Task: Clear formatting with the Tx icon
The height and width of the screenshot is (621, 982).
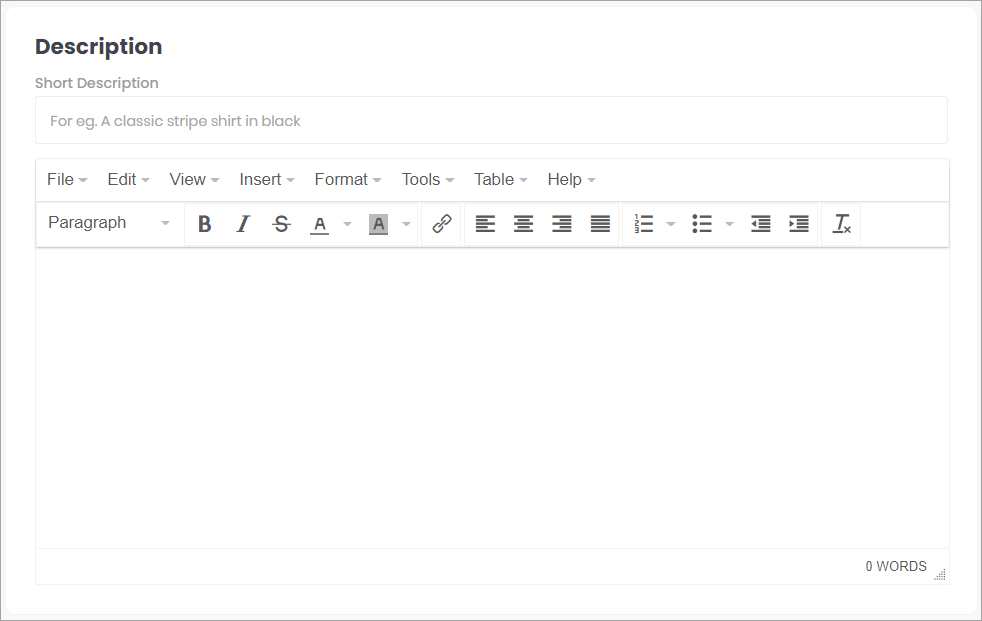Action: pyautogui.click(x=841, y=224)
